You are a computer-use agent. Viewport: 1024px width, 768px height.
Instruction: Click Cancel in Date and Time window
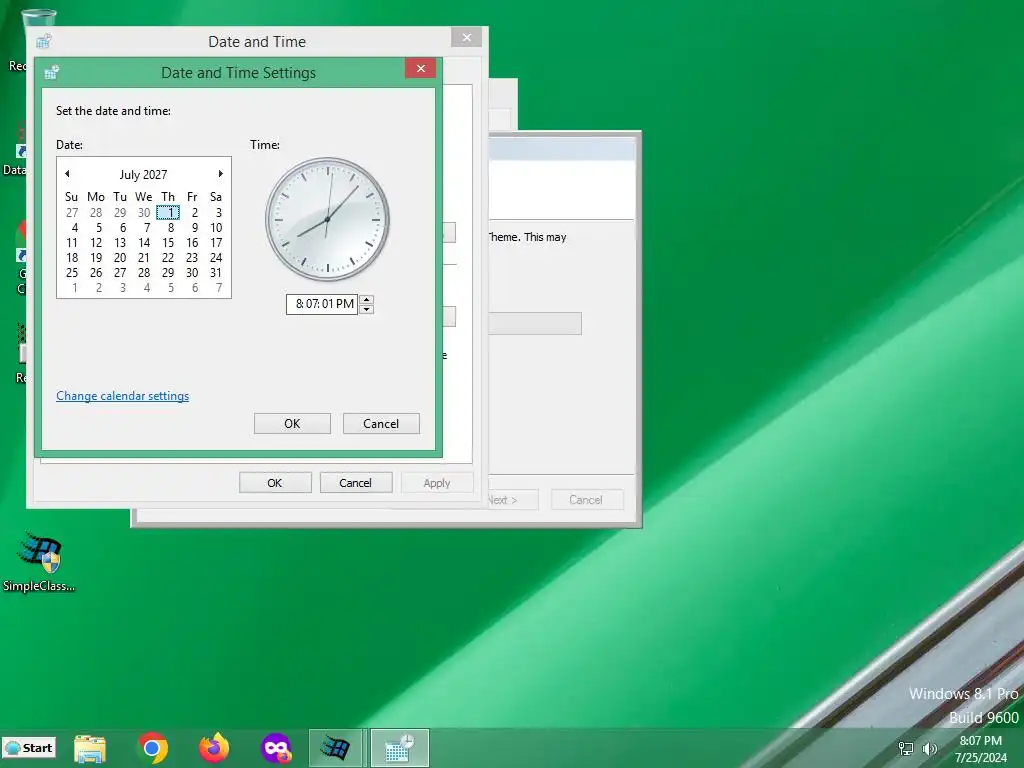point(355,483)
